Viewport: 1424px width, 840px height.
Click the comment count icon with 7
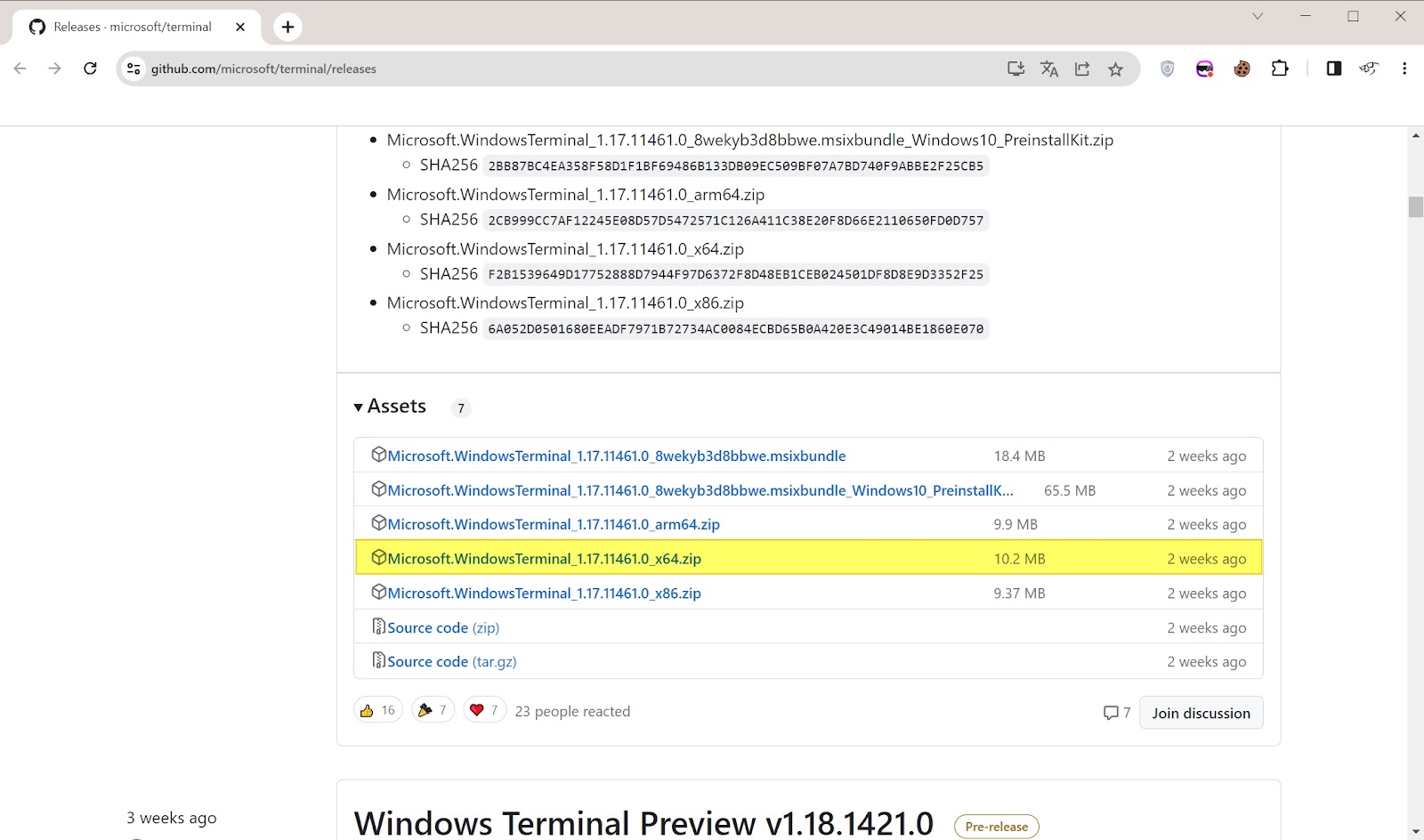click(x=1117, y=713)
